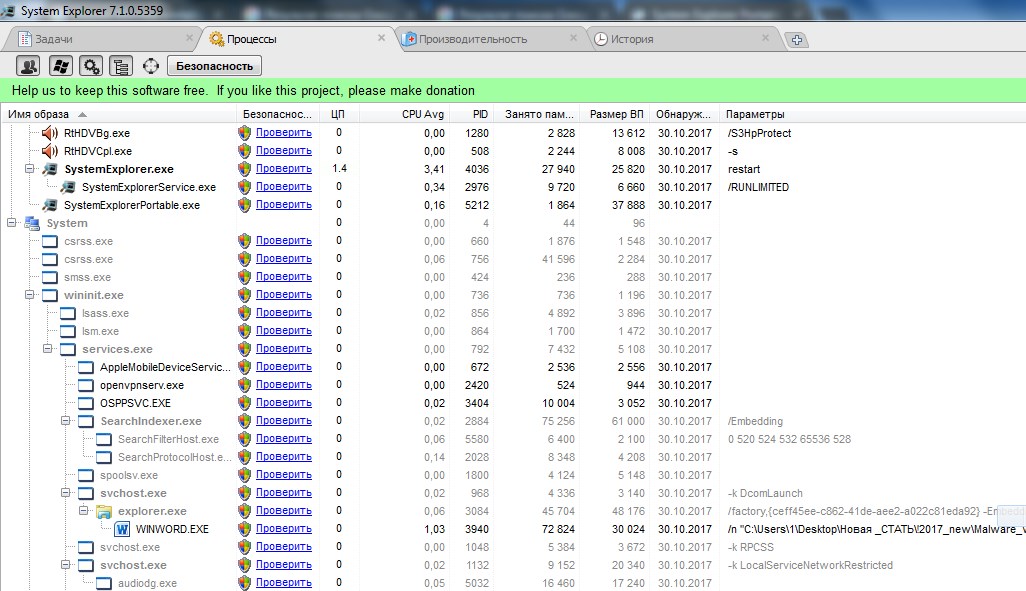
Task: Collapse the explorer.exe tree node
Action: (x=84, y=510)
